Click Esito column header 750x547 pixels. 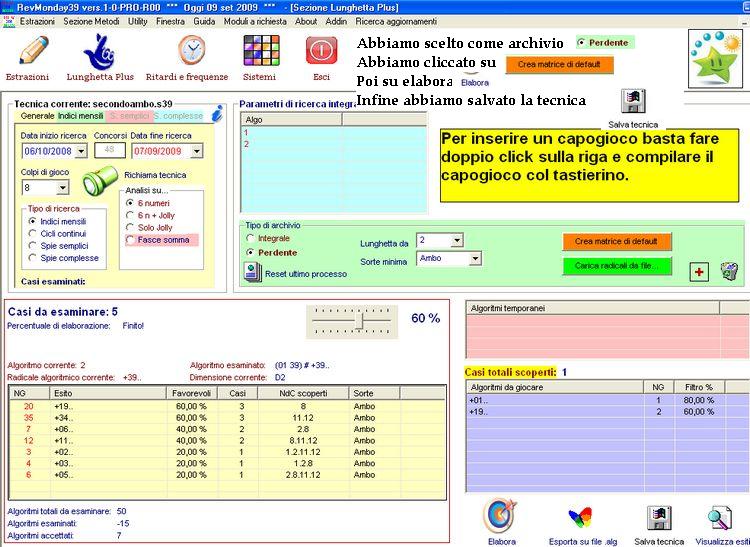click(x=108, y=393)
